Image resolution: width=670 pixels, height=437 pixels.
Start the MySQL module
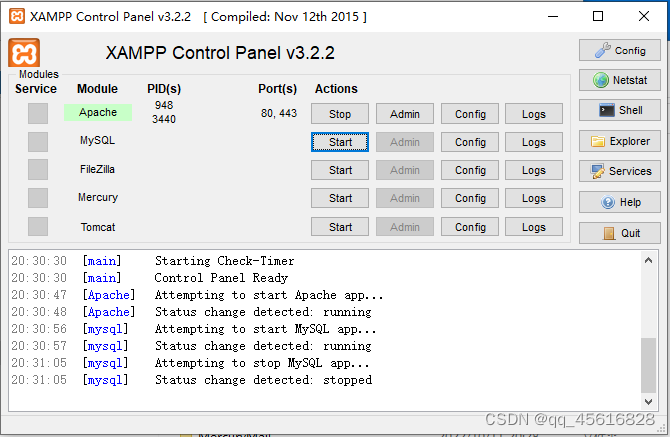pos(340,142)
